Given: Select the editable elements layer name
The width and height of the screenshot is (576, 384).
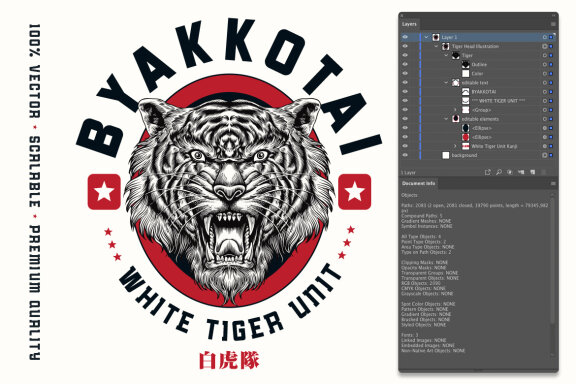Looking at the screenshot, I should coord(480,119).
